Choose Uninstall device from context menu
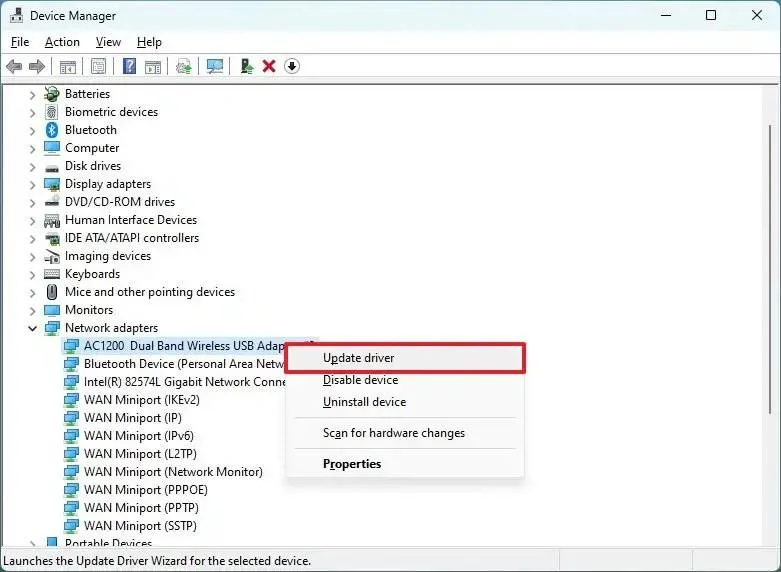781x572 pixels. click(405, 402)
